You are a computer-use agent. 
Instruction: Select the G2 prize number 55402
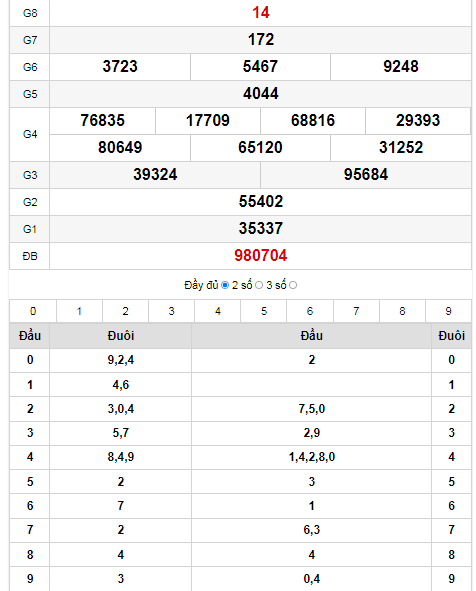tap(260, 201)
